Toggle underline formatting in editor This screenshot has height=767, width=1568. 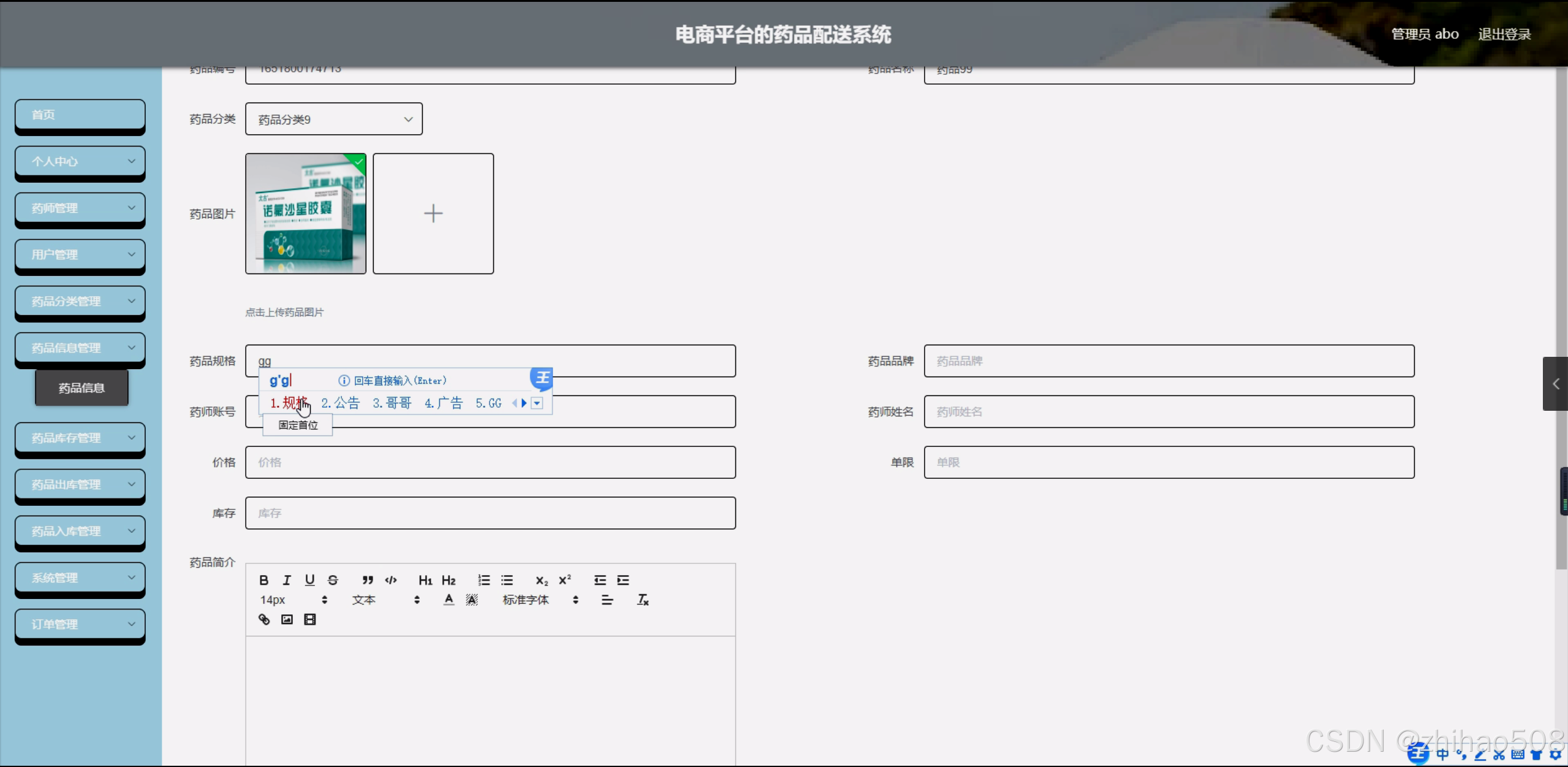coord(309,580)
